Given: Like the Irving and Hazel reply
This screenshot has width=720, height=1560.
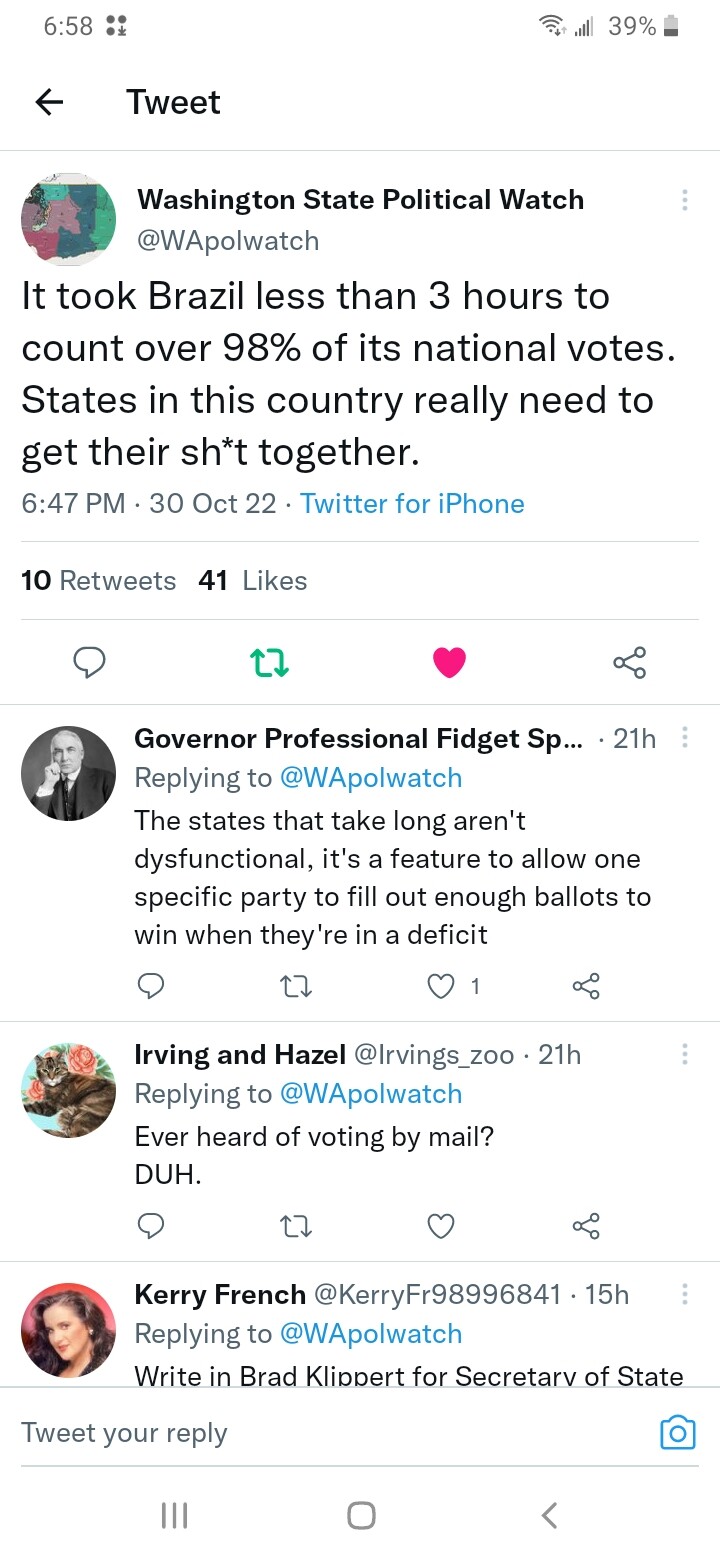Looking at the screenshot, I should click(x=441, y=1225).
